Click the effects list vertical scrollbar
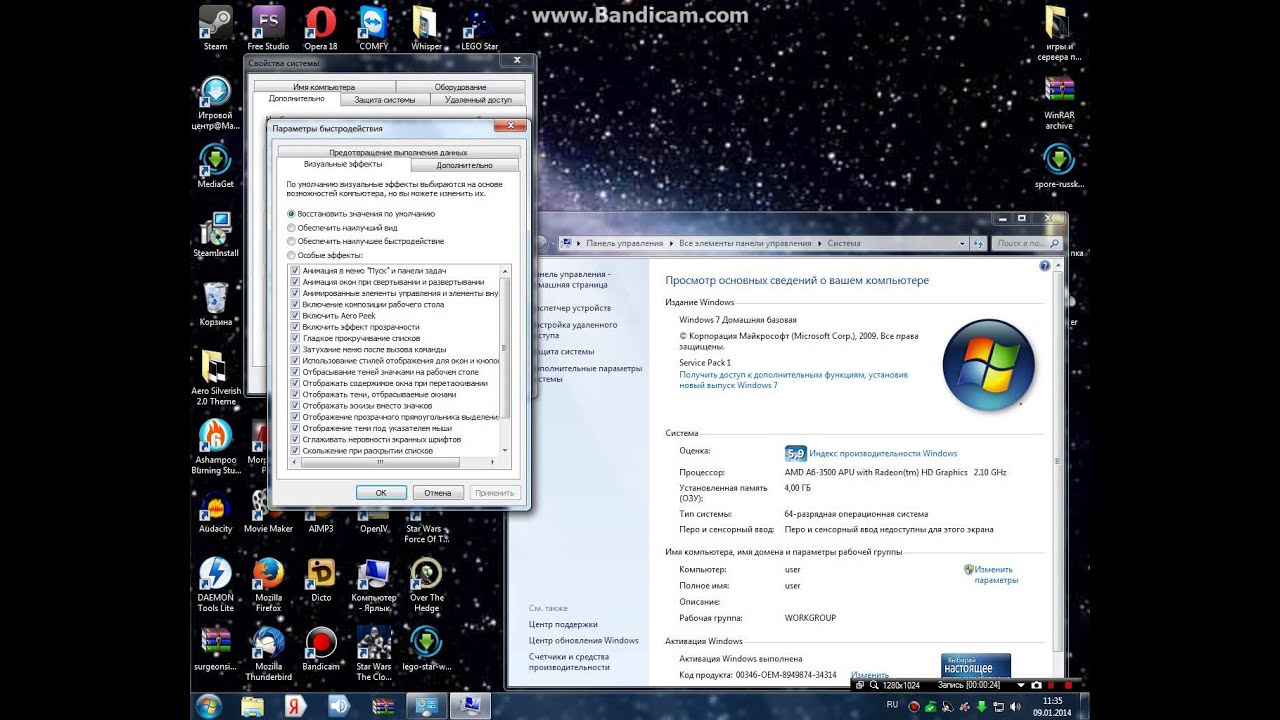The height and width of the screenshot is (720, 1280). [x=505, y=362]
